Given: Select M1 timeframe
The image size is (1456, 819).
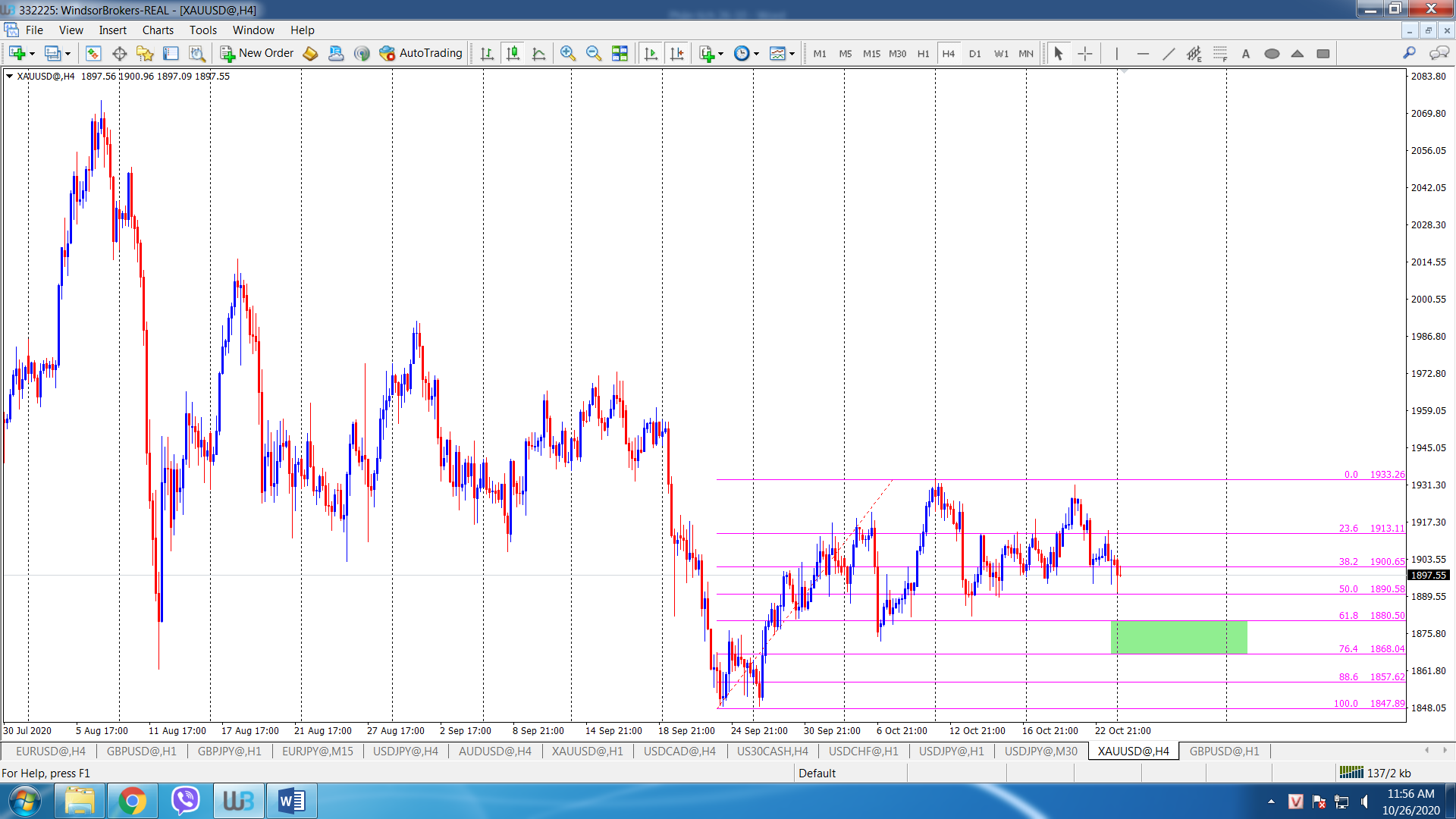Looking at the screenshot, I should tap(820, 53).
